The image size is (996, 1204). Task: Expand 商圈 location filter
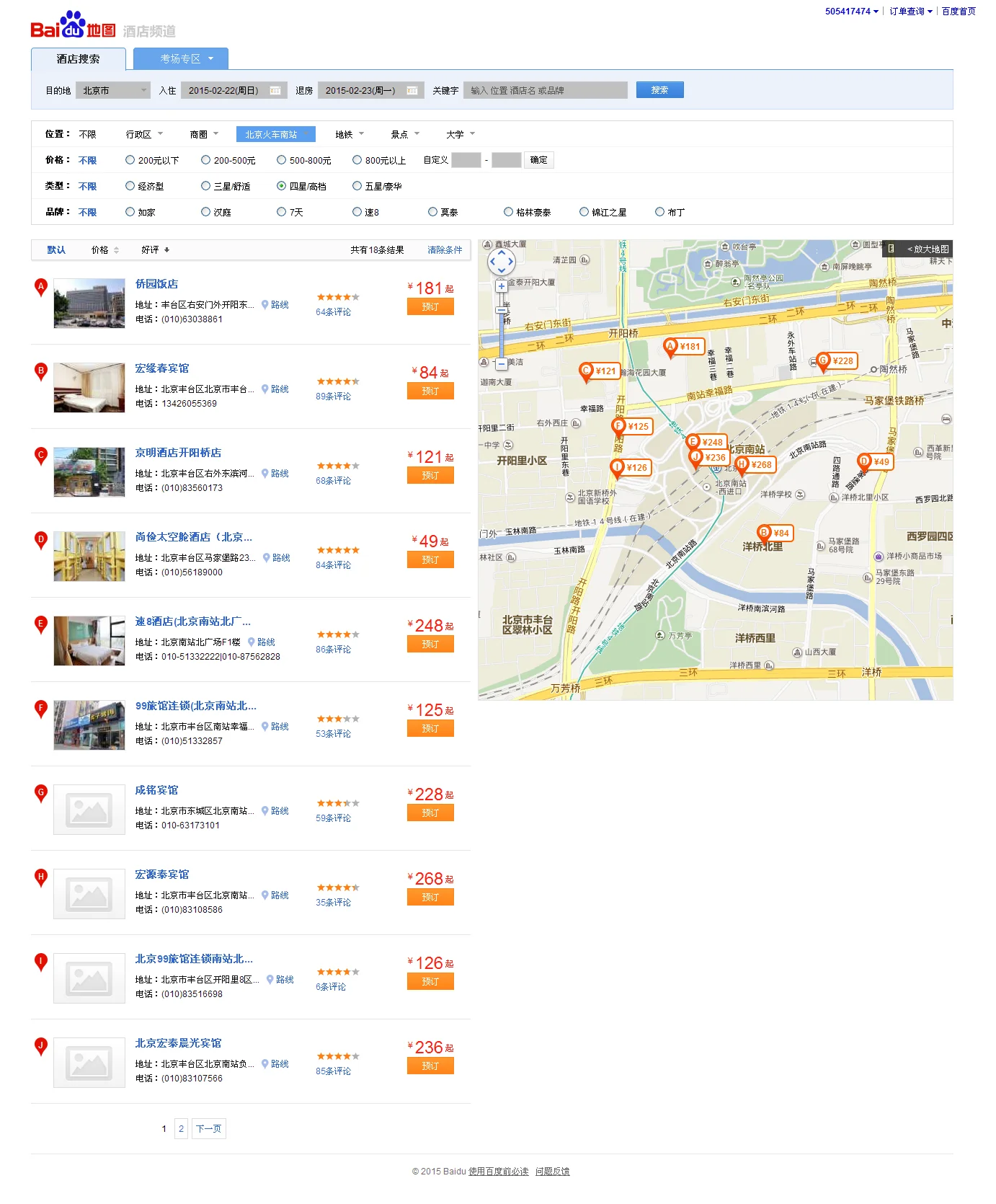click(x=204, y=135)
